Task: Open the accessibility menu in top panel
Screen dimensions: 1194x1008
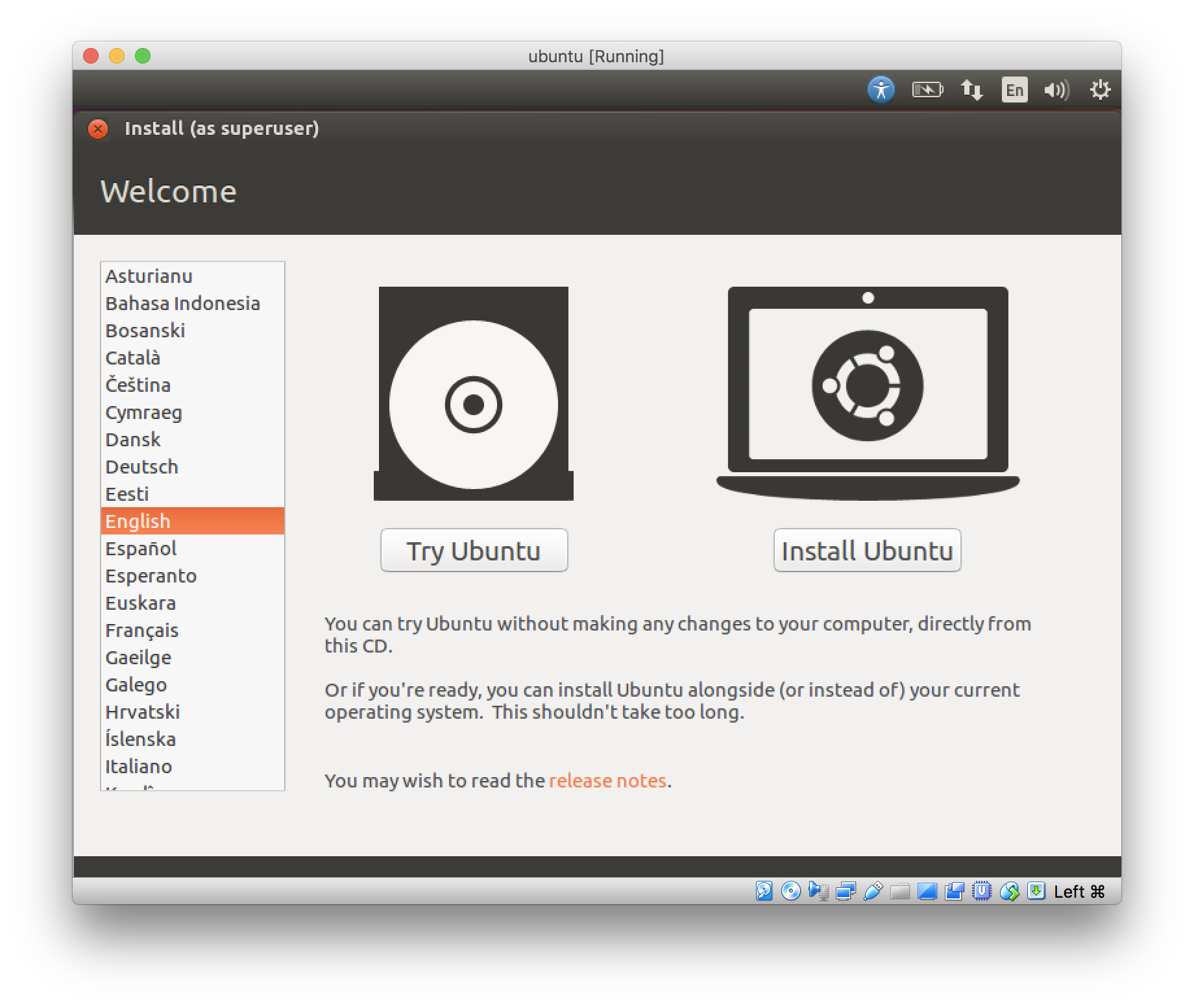Action: (x=881, y=90)
